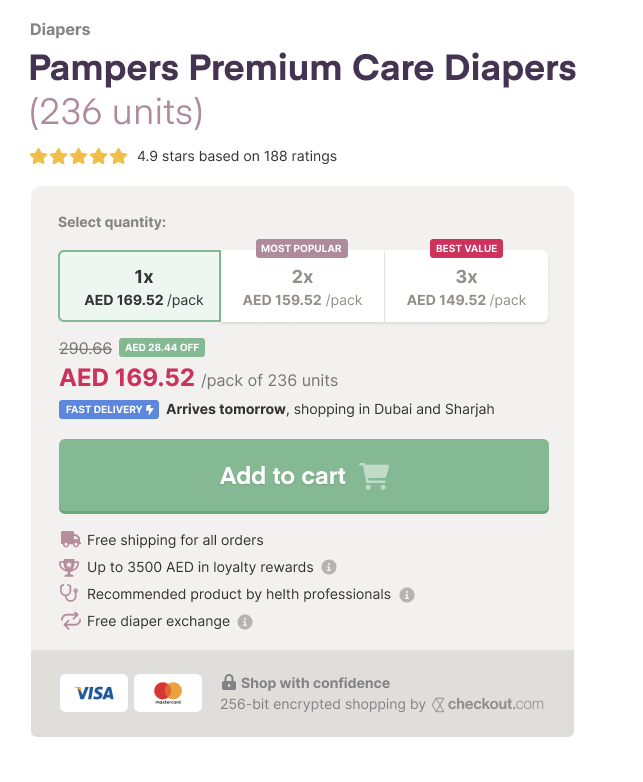
Task: Click the five-star rating display
Action: 79,156
